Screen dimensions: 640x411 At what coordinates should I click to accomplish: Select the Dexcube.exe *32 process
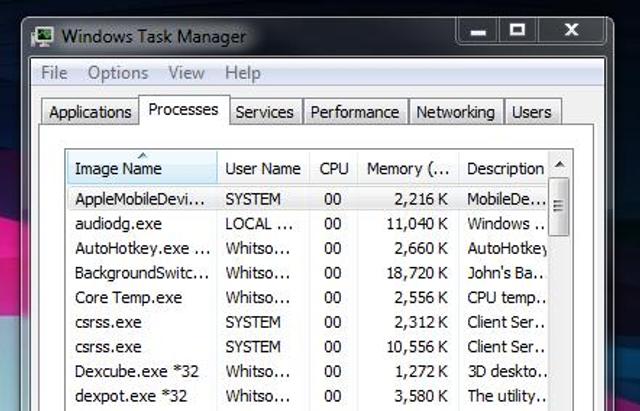tap(309, 371)
